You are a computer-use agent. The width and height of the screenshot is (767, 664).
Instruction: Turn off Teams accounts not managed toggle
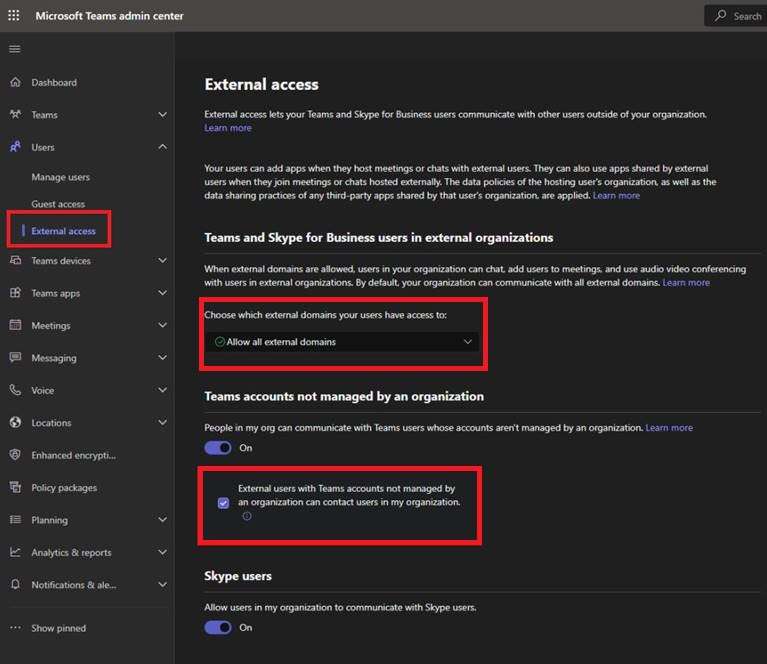(x=218, y=449)
